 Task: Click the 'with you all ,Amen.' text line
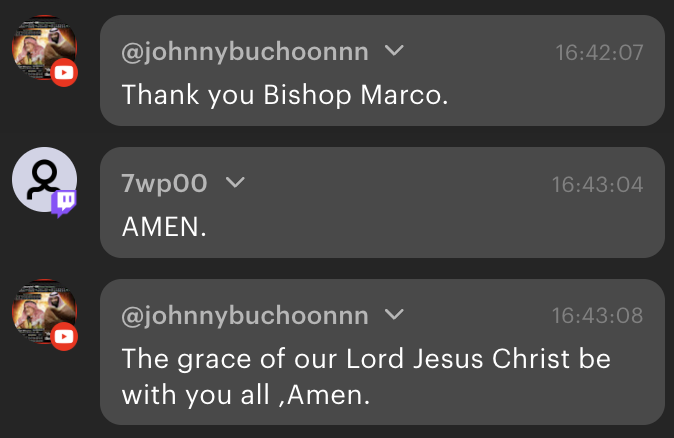point(246,395)
